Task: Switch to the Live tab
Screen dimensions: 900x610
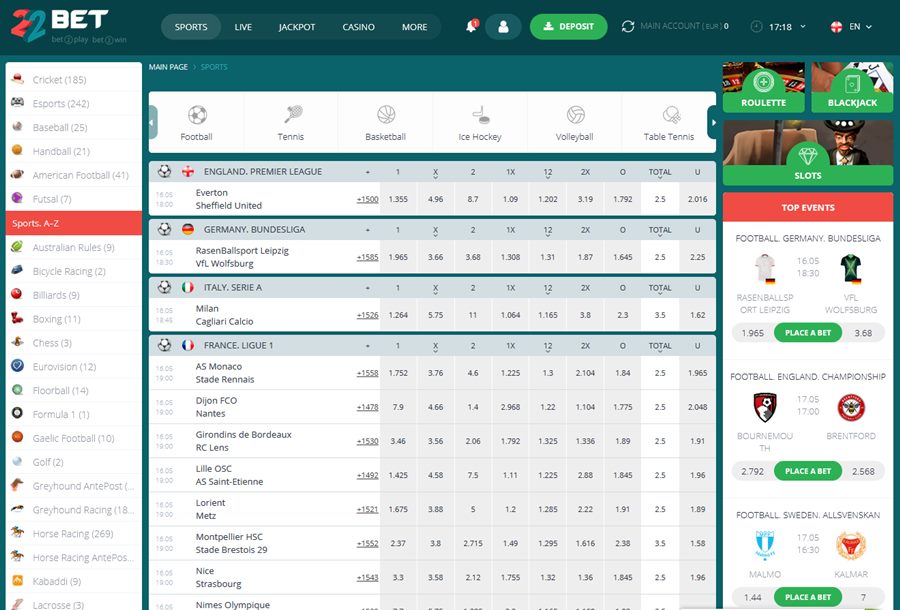Action: pyautogui.click(x=243, y=27)
